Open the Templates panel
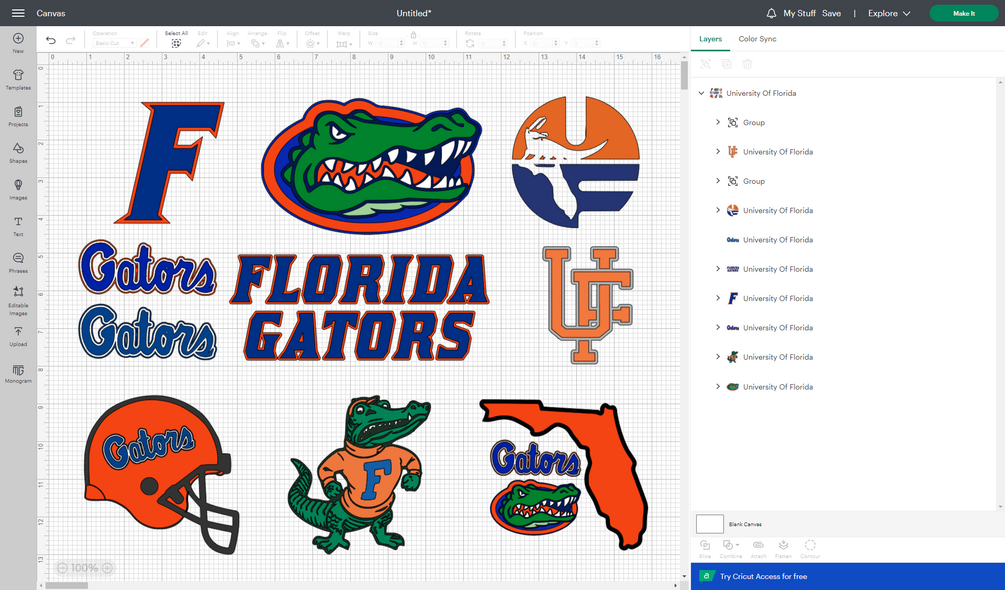 click(x=18, y=79)
